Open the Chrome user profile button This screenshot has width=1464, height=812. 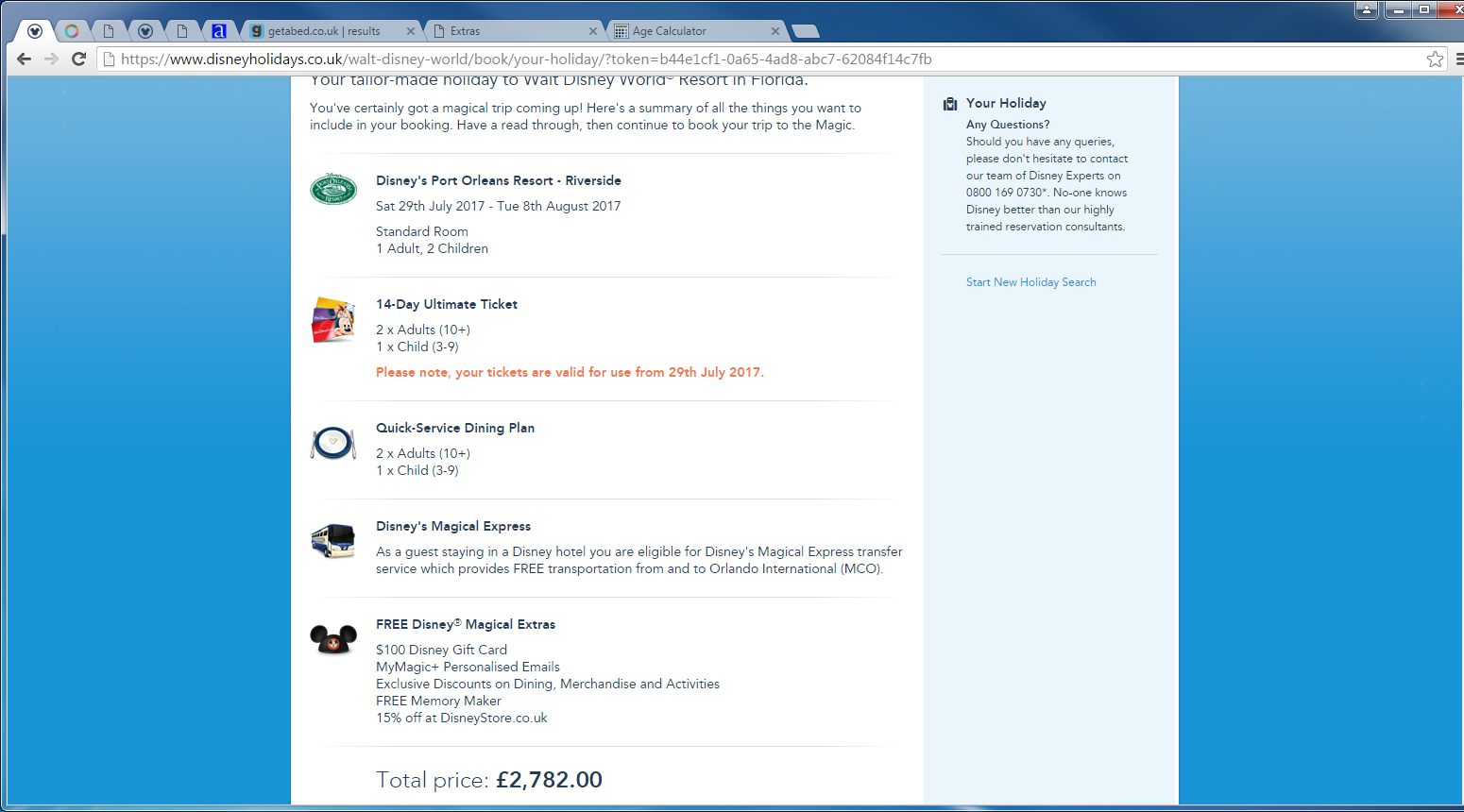coord(1366,9)
